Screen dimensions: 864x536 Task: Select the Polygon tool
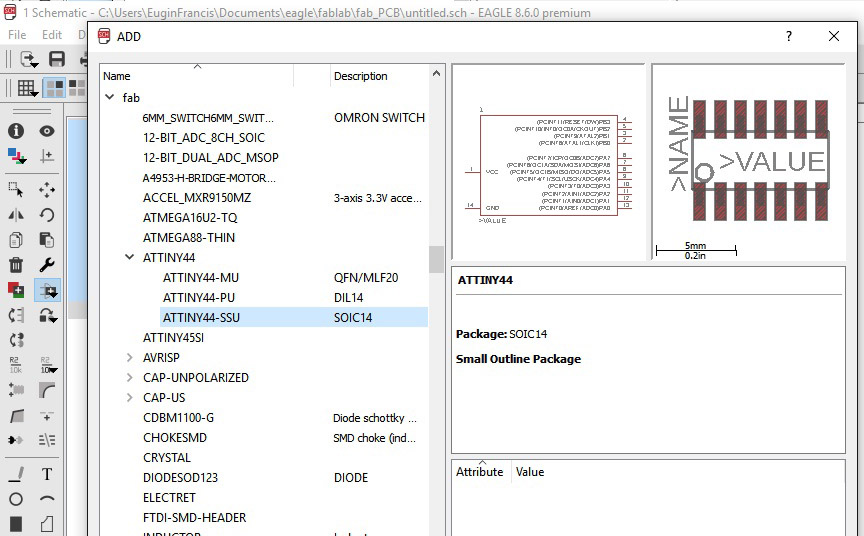click(47, 524)
